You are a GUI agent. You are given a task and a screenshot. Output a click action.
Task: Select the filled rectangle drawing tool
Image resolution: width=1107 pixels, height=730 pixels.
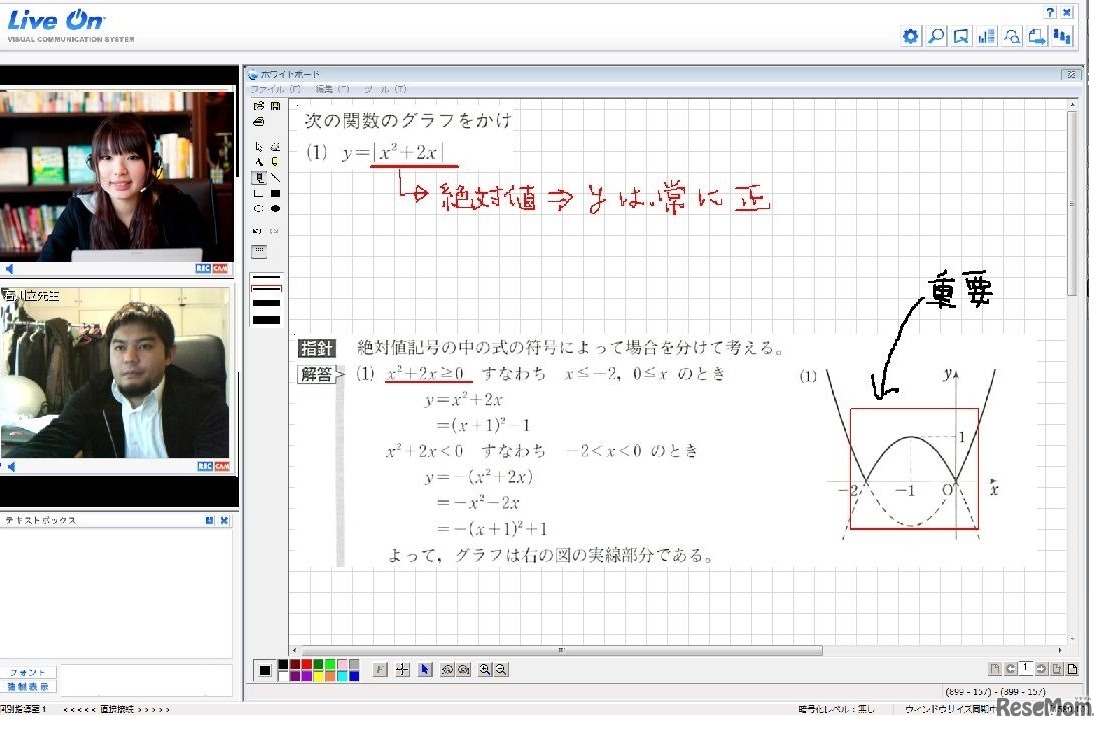[x=274, y=193]
